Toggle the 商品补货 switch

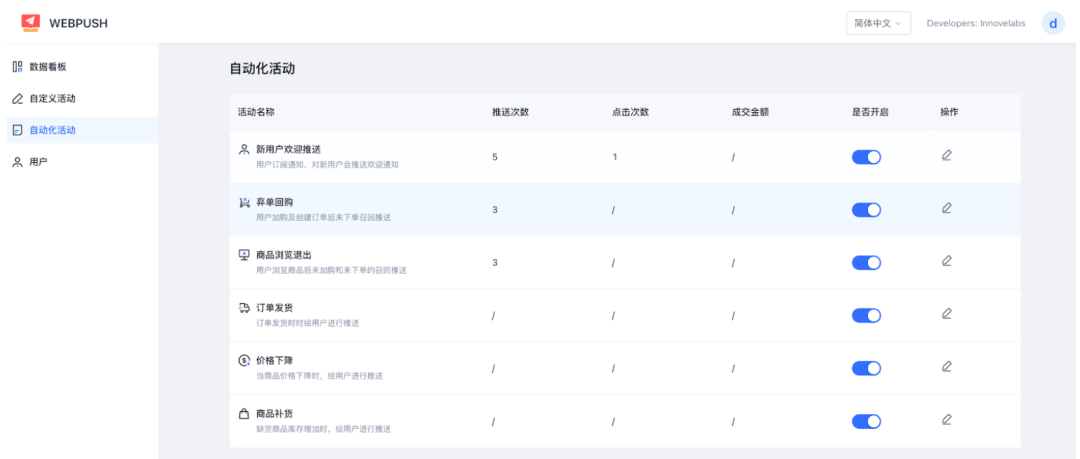pos(866,421)
